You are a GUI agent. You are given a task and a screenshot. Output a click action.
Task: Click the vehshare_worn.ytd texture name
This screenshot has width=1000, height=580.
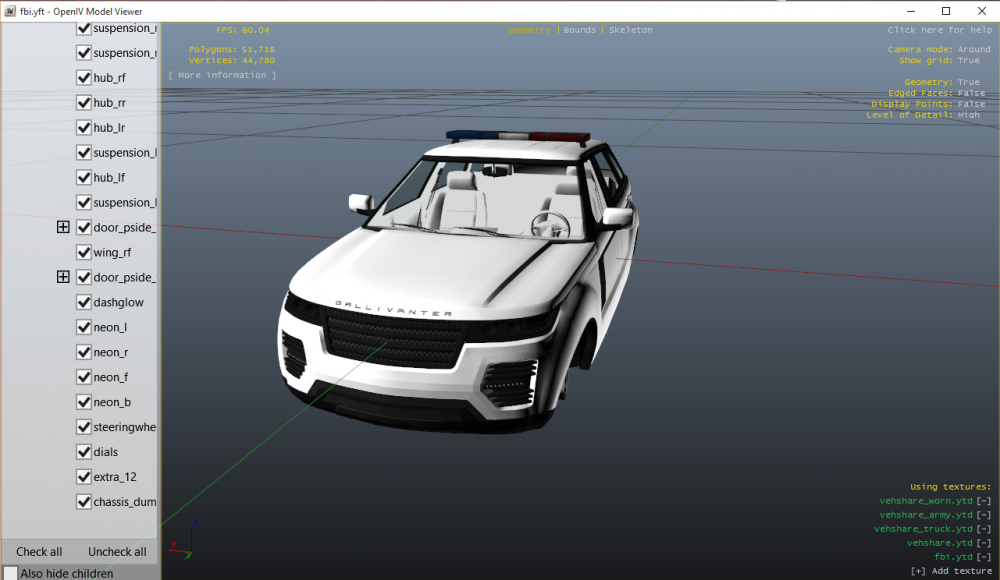pos(926,501)
